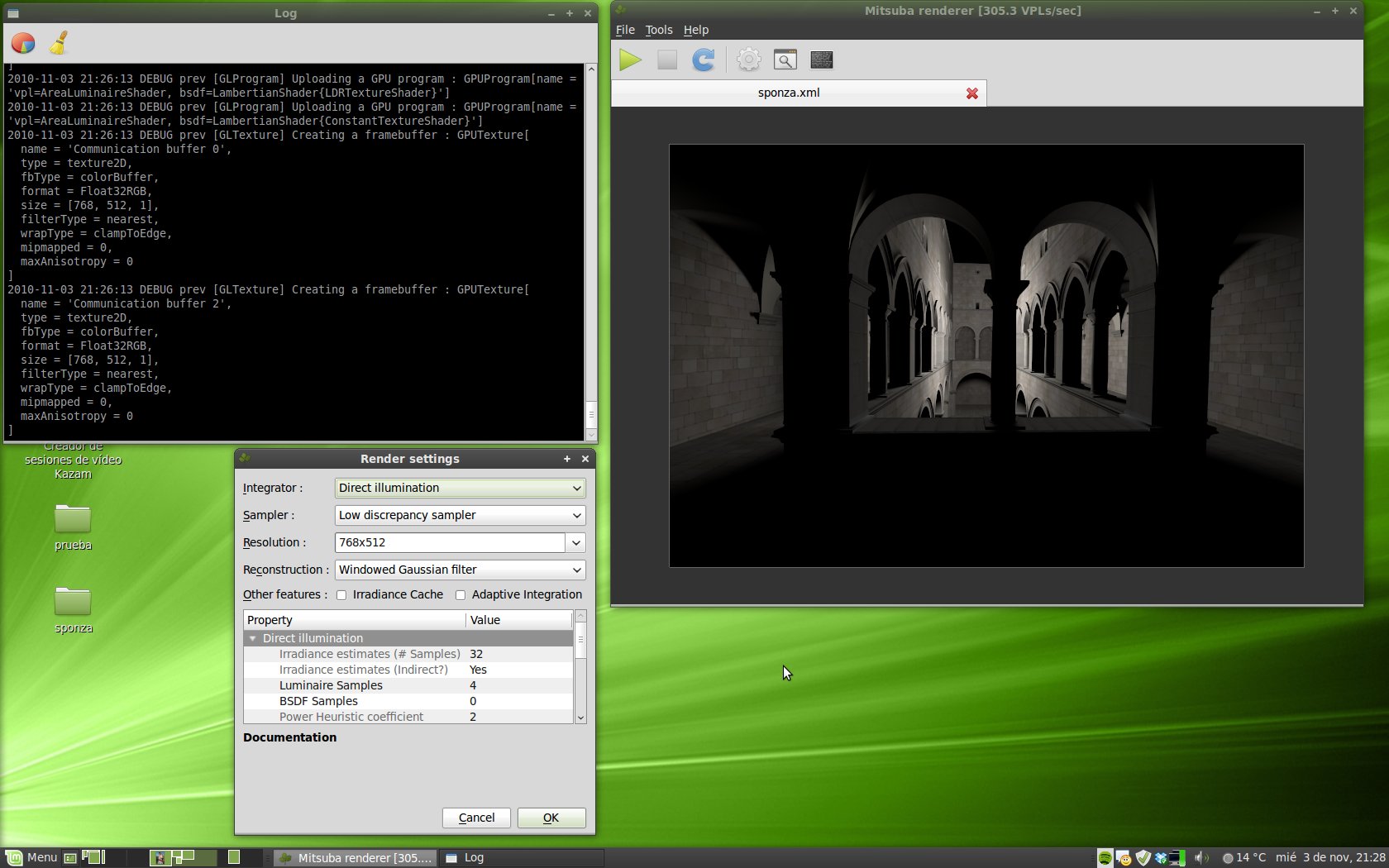Screen dimensions: 1389x868
Task: Click the Value column header
Action: coord(519,621)
